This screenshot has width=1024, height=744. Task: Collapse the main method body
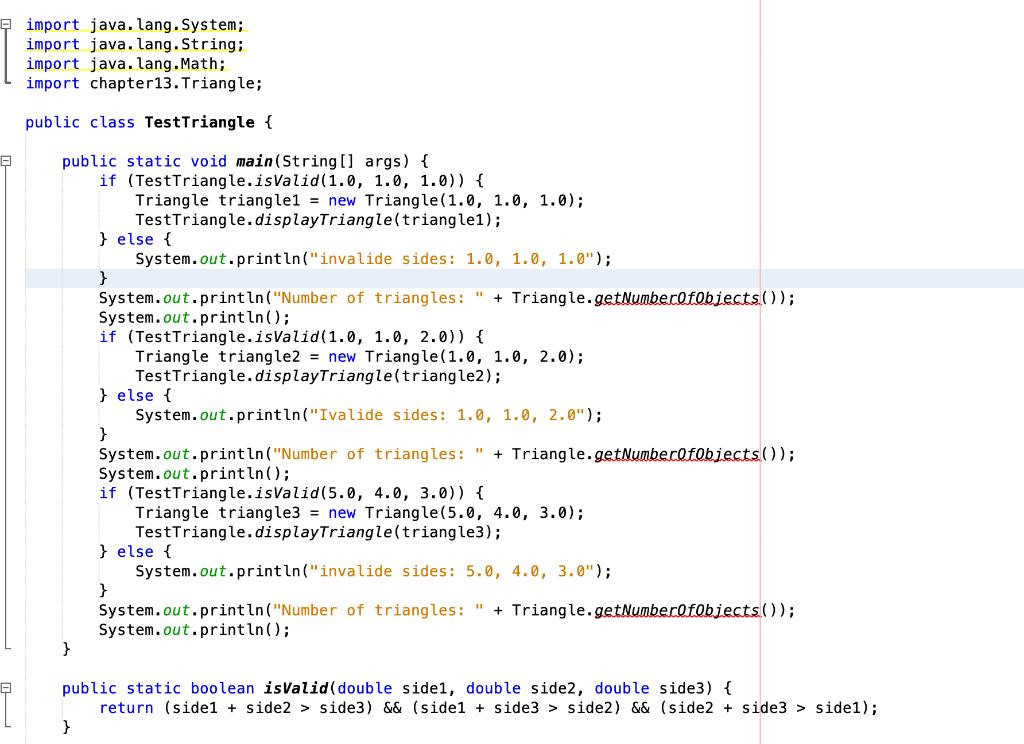pyautogui.click(x=6, y=161)
